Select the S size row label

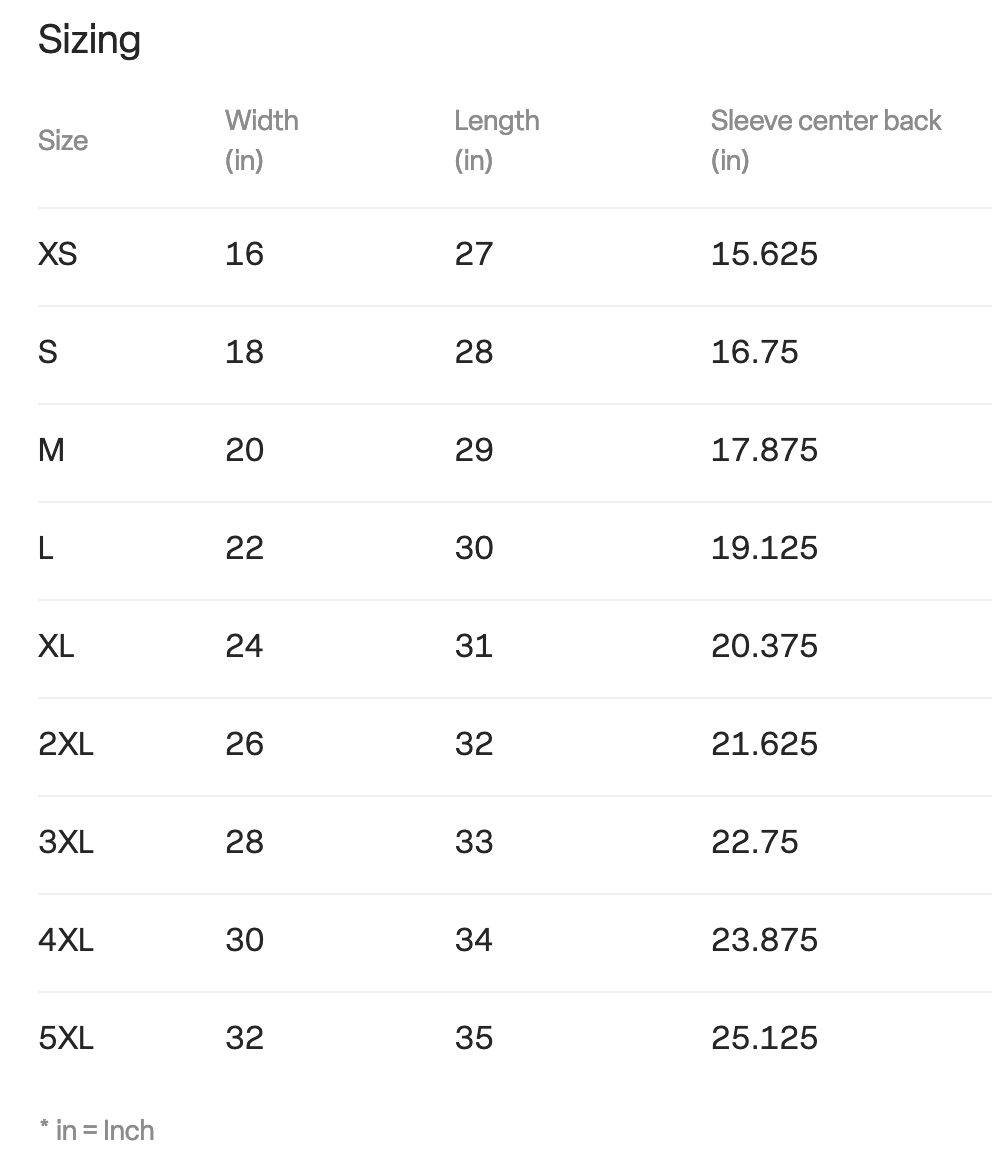point(48,352)
